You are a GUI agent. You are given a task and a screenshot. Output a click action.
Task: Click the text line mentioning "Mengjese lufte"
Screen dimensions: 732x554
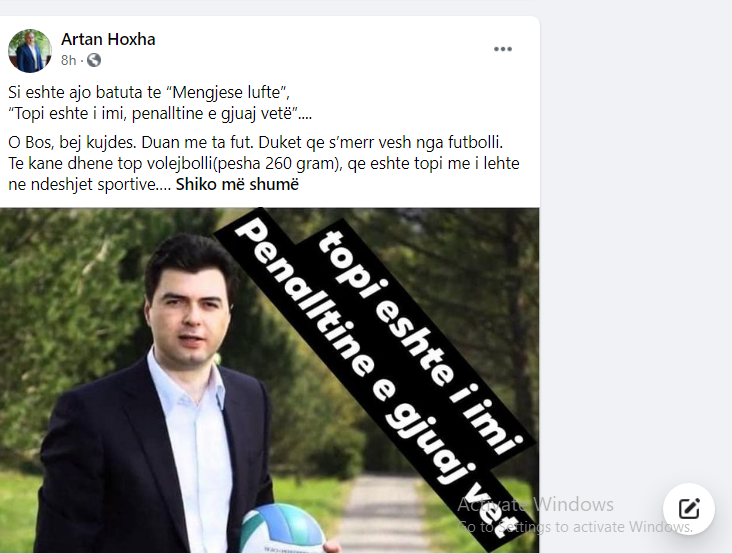pyautogui.click(x=149, y=92)
